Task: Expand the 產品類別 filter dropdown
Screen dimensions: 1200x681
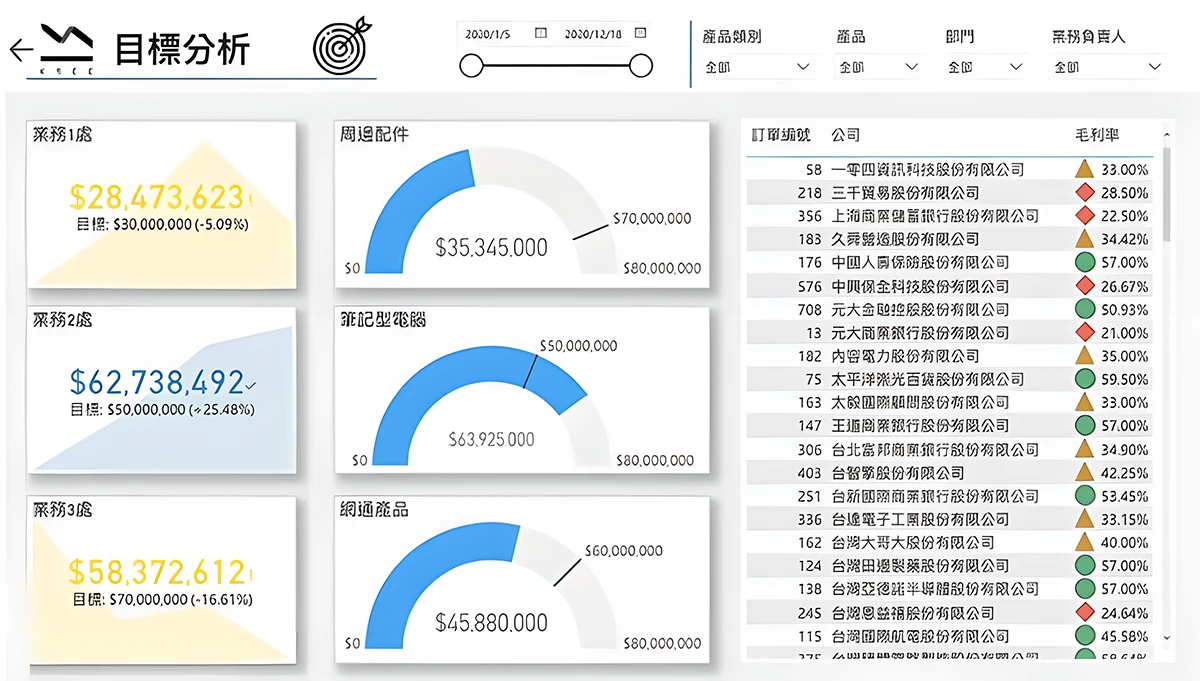Action: click(802, 67)
